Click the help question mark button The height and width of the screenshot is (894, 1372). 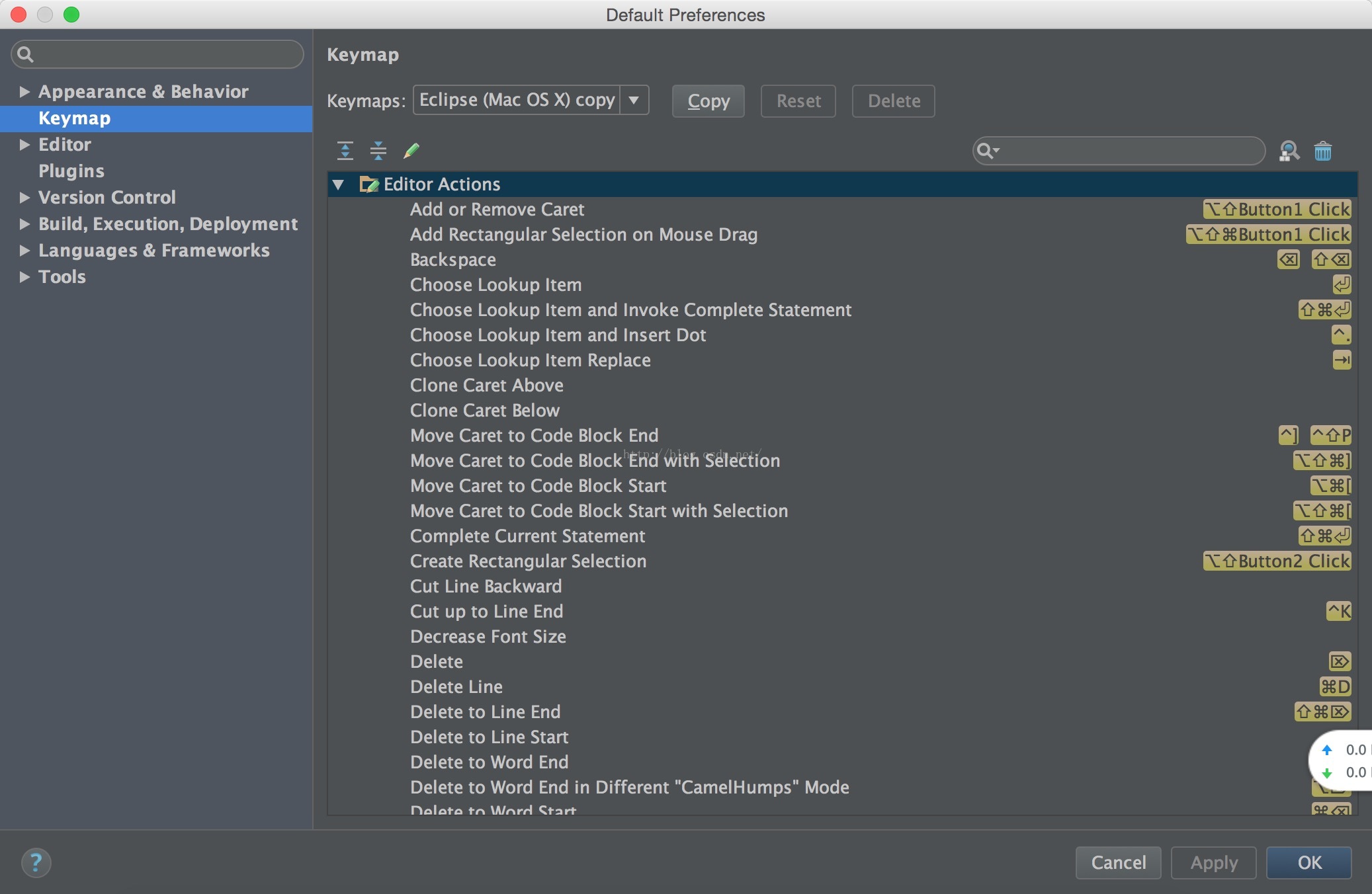[36, 862]
